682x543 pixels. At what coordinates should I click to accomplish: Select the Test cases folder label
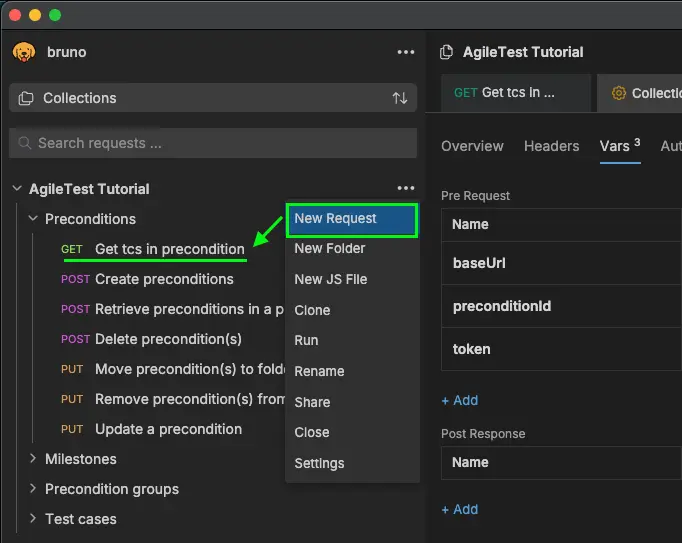81,519
